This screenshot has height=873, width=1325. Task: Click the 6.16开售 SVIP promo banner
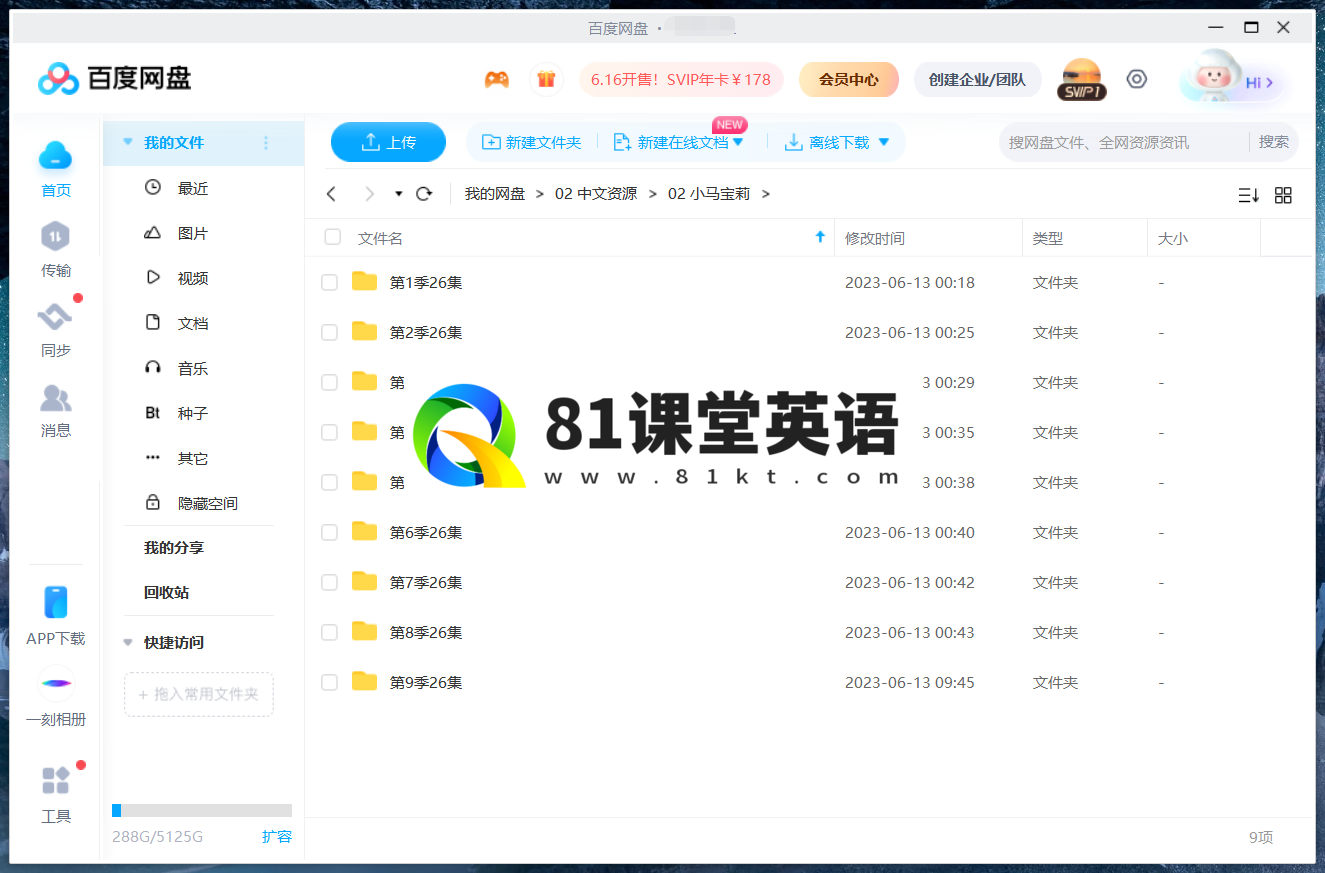point(681,80)
